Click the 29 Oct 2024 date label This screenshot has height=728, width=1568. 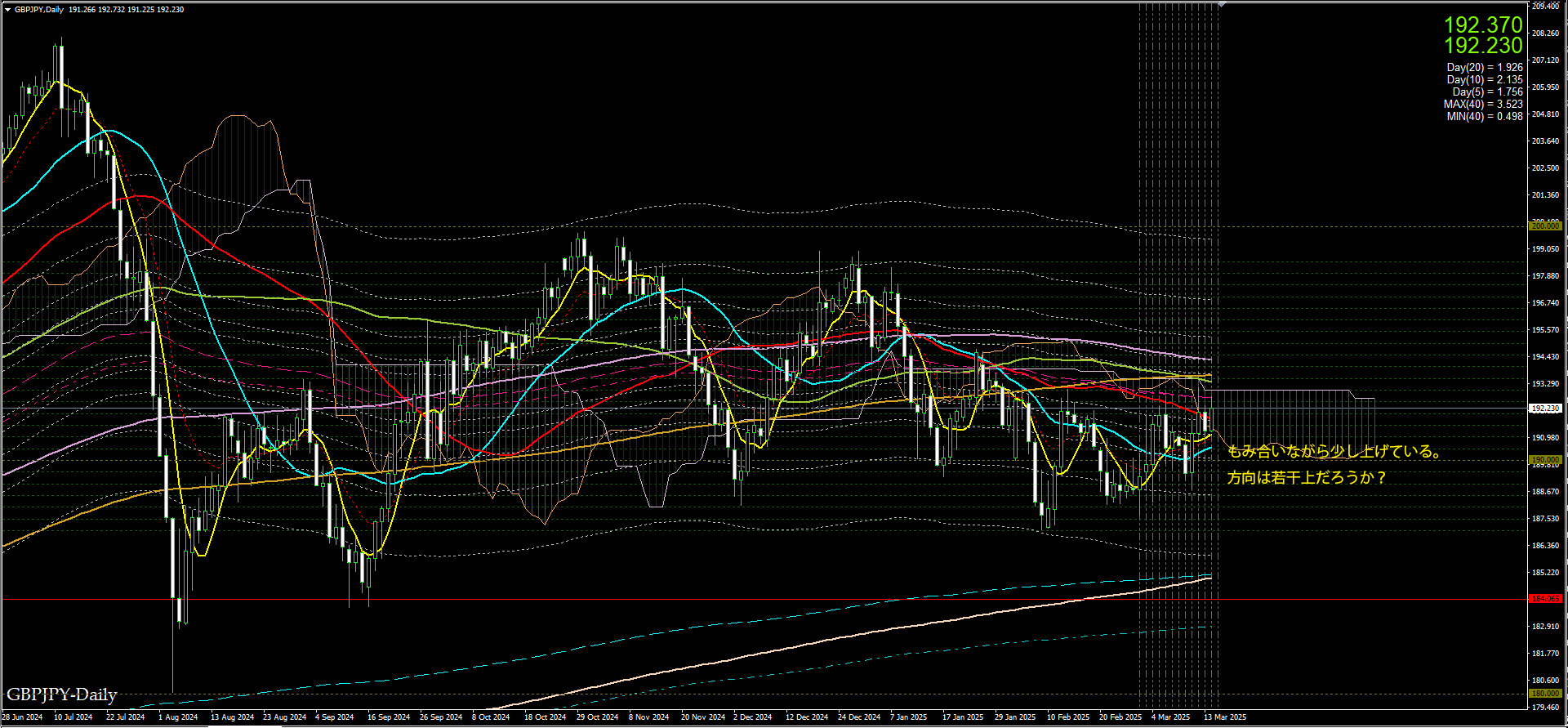[598, 717]
